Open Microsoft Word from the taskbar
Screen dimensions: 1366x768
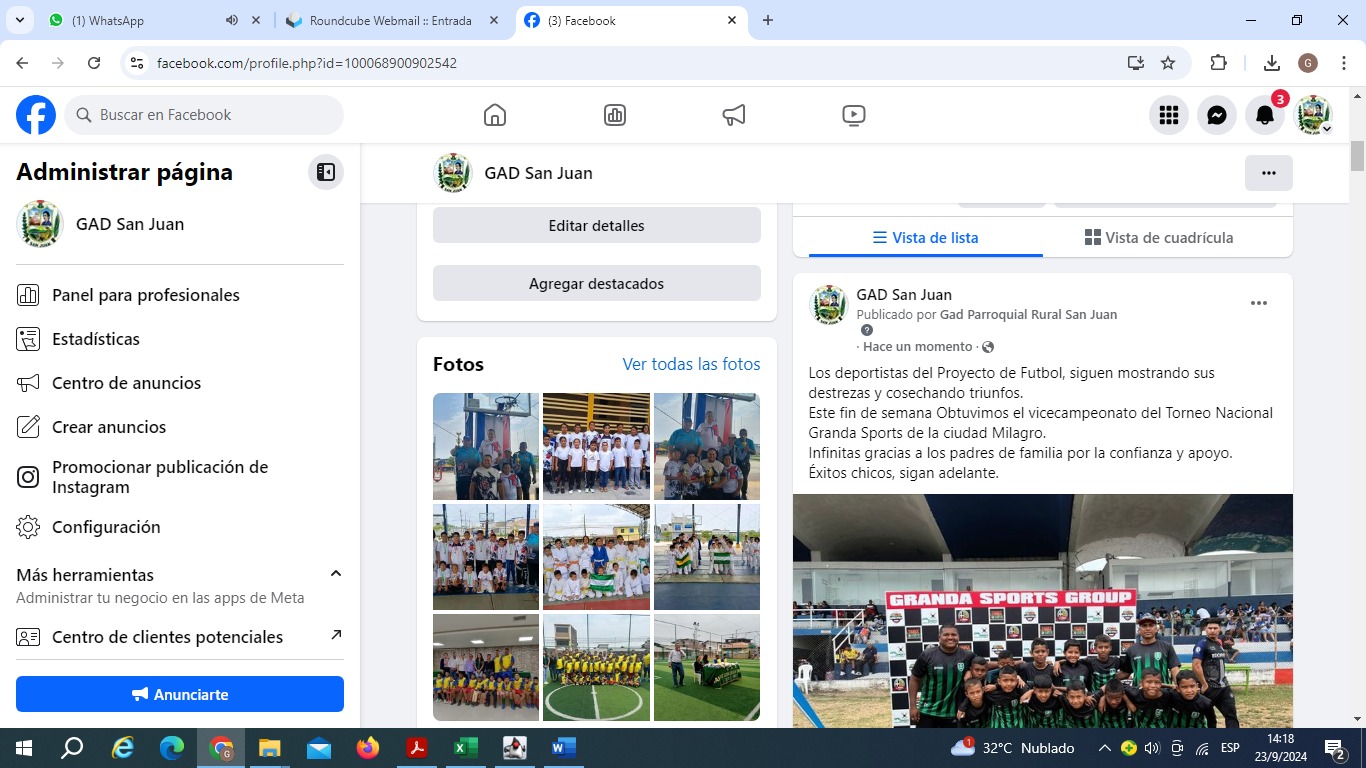[563, 748]
